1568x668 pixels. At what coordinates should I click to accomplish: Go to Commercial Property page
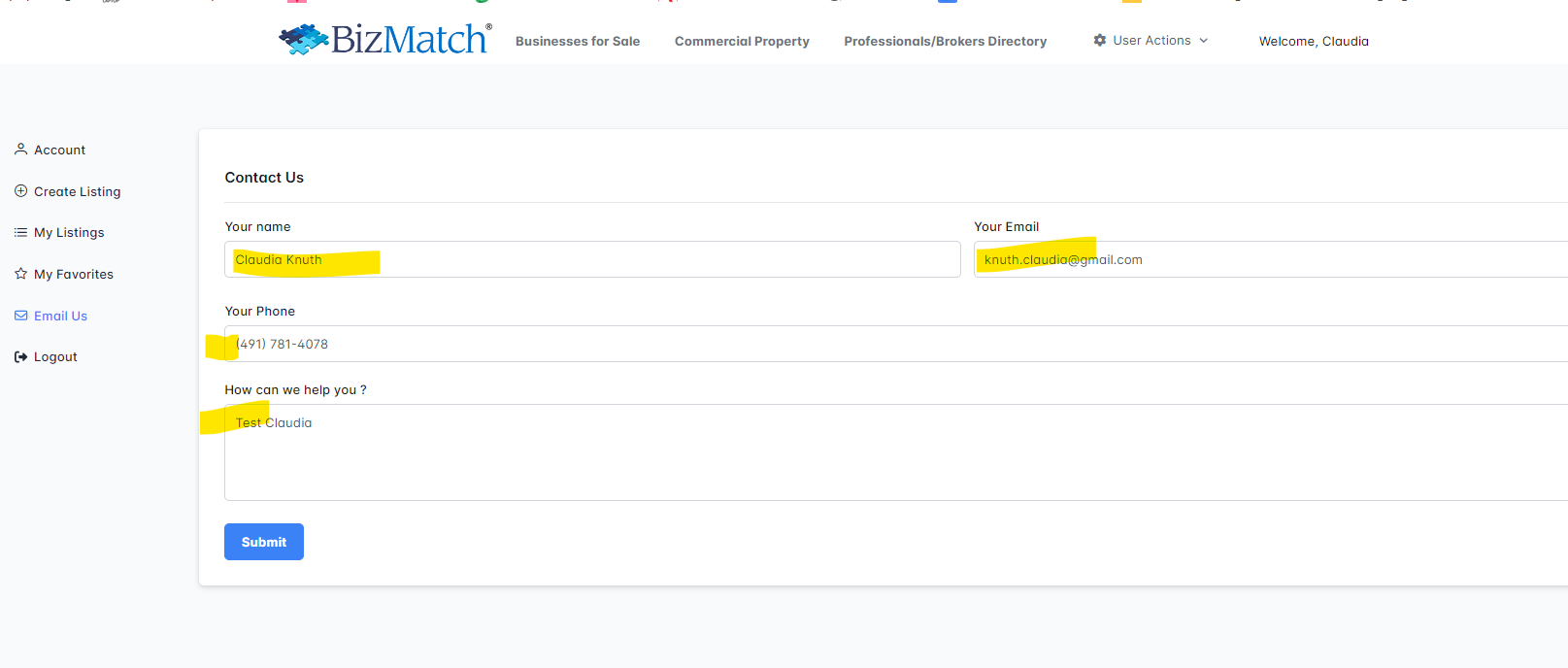click(742, 41)
